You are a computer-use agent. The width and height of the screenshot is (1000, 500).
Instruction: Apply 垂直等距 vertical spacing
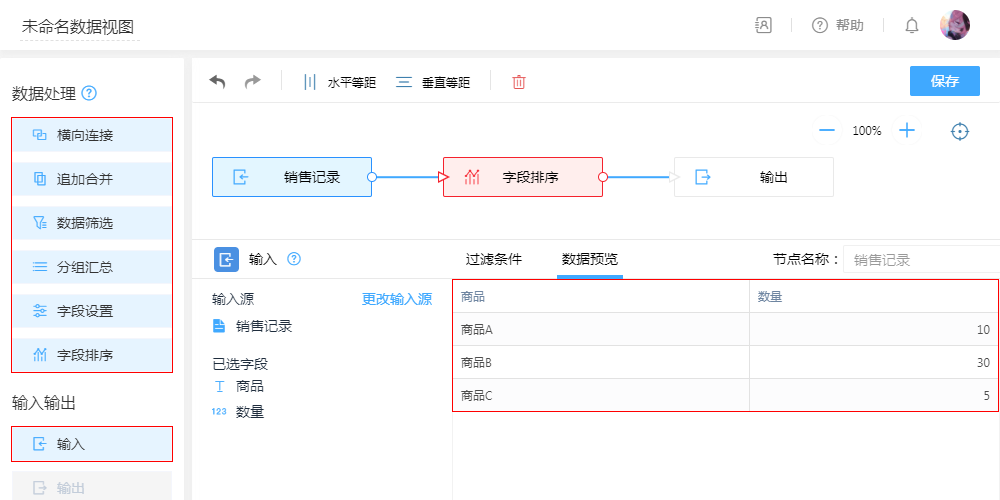coord(433,82)
